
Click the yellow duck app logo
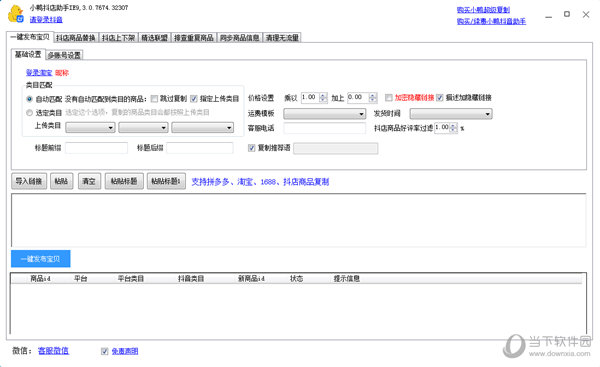click(16, 13)
